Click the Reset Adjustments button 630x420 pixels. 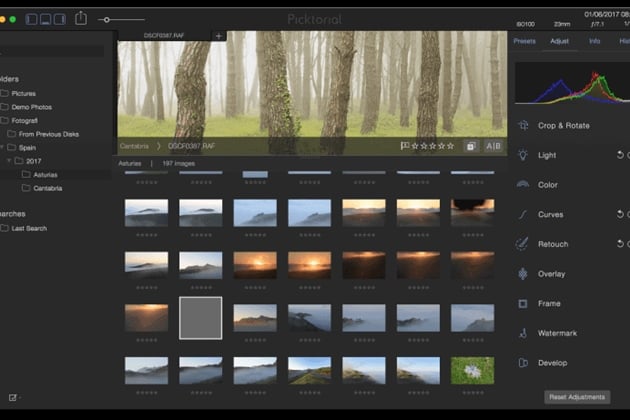[x=577, y=397]
